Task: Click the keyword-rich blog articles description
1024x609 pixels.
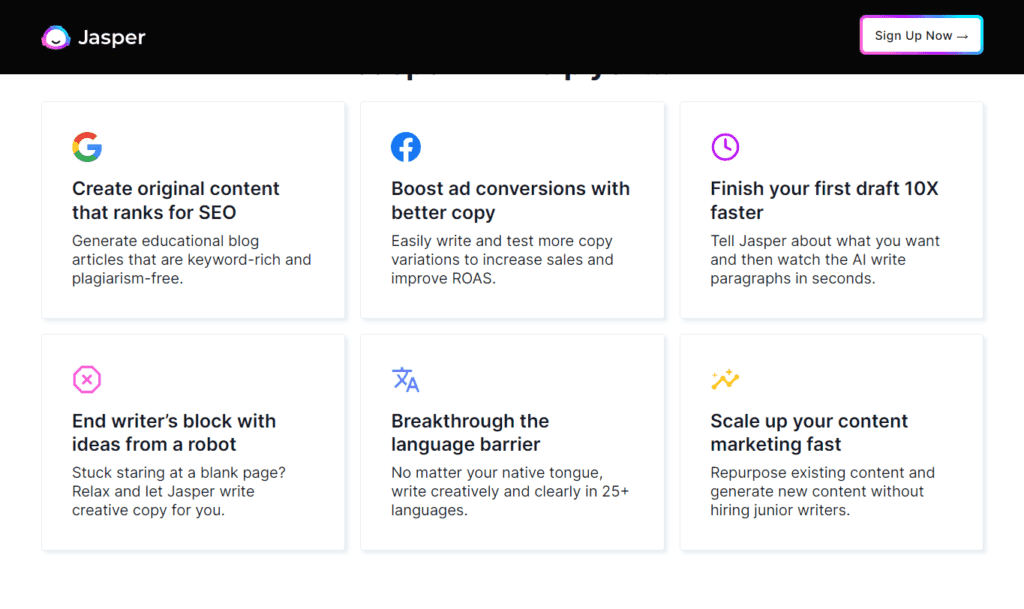Action: point(191,260)
